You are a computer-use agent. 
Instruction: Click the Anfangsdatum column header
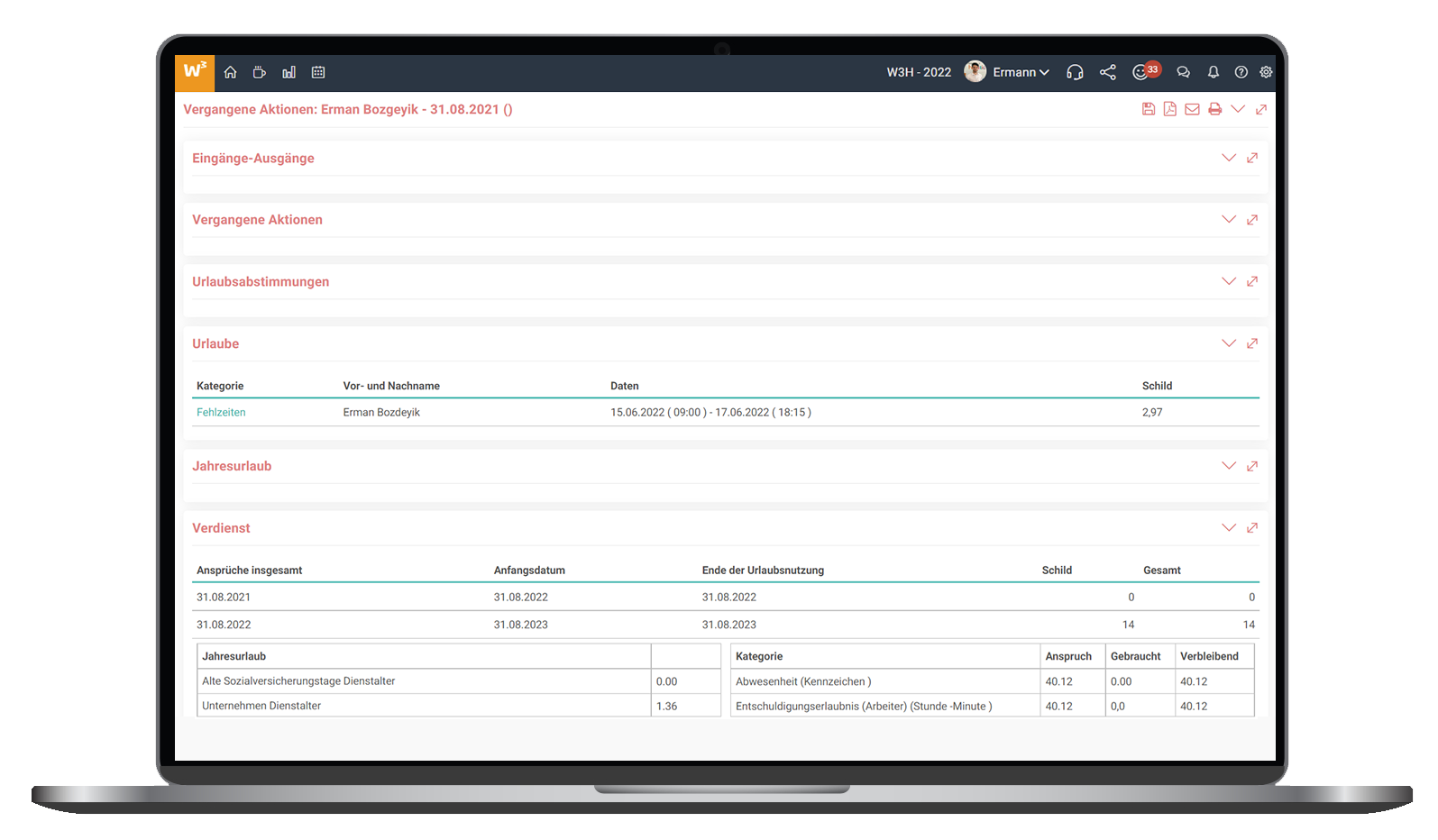pos(529,571)
